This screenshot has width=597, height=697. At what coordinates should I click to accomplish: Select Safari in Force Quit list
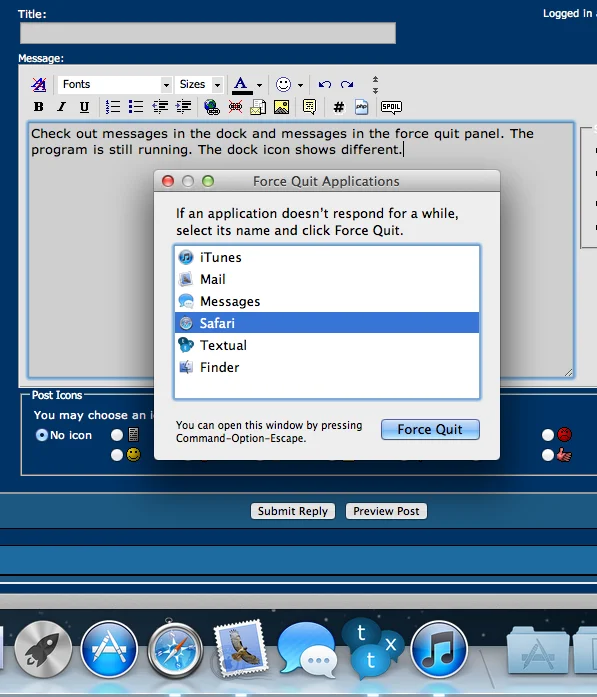[x=327, y=323]
